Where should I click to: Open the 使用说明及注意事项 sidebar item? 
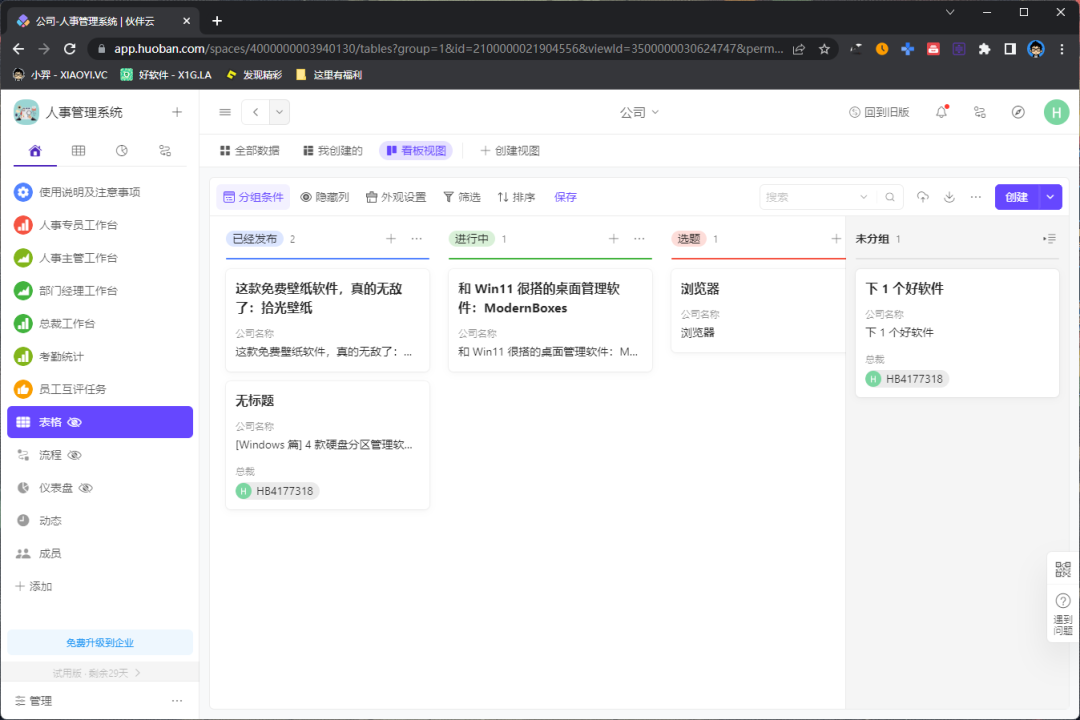88,192
